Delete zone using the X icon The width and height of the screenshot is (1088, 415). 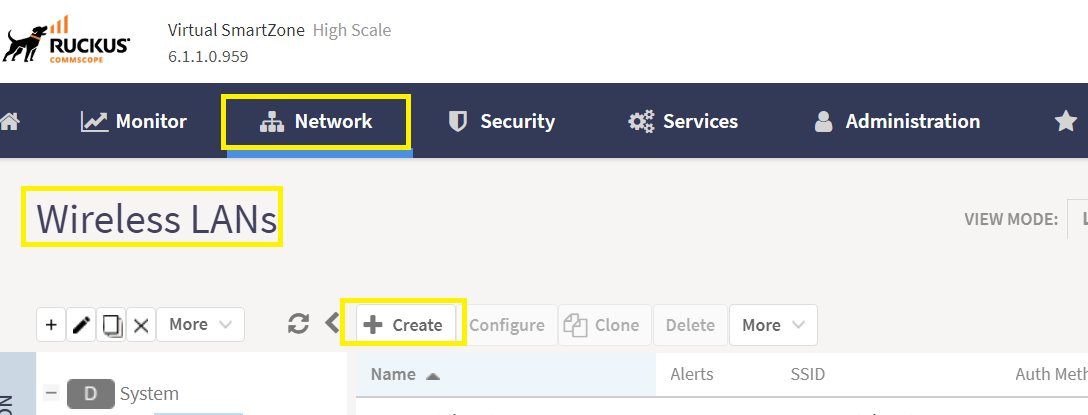[141, 325]
